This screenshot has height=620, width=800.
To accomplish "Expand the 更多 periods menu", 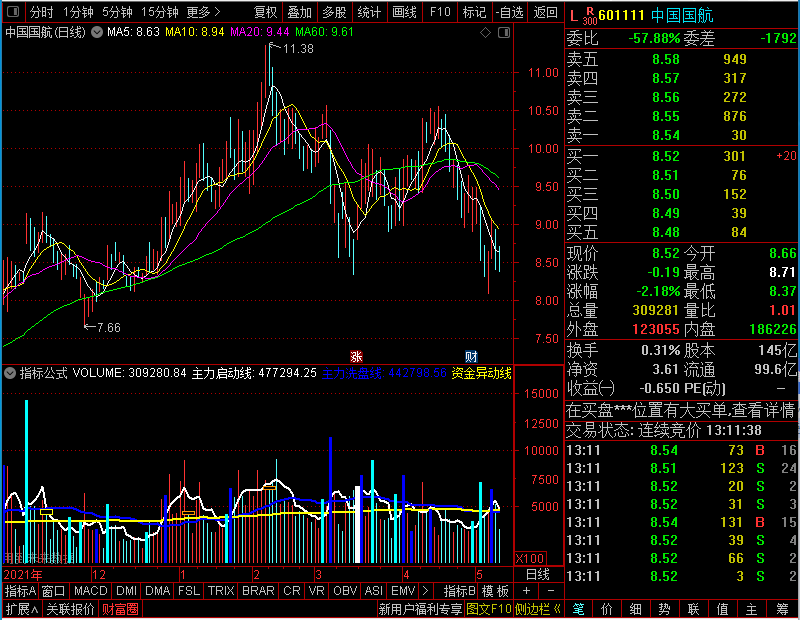I will pyautogui.click(x=203, y=12).
